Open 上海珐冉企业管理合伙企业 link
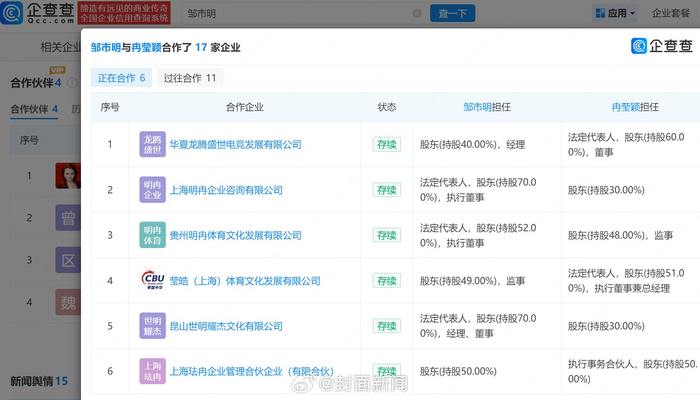Screen dimensions: 700x400 tap(252, 371)
